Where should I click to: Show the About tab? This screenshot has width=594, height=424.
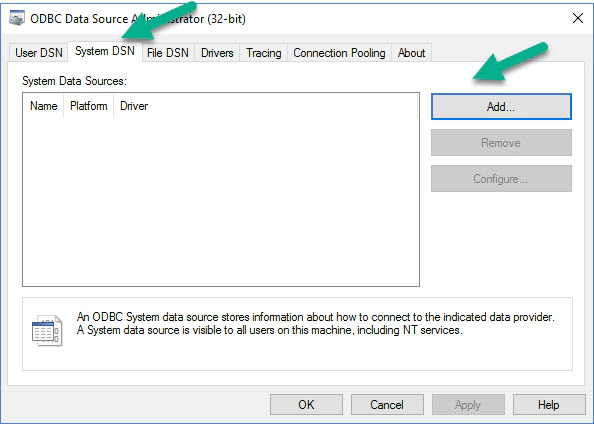pyautogui.click(x=411, y=53)
